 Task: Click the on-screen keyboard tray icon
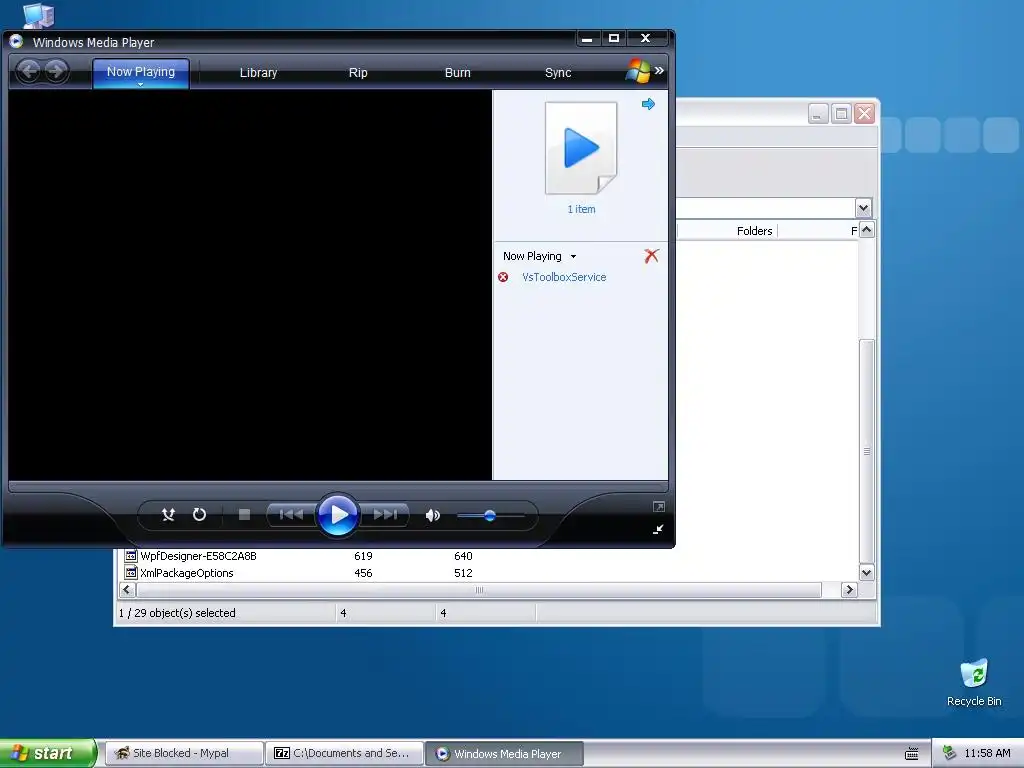coord(912,754)
